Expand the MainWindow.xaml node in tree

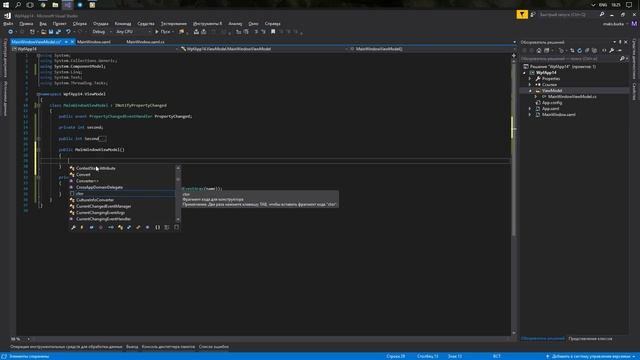click(x=530, y=115)
